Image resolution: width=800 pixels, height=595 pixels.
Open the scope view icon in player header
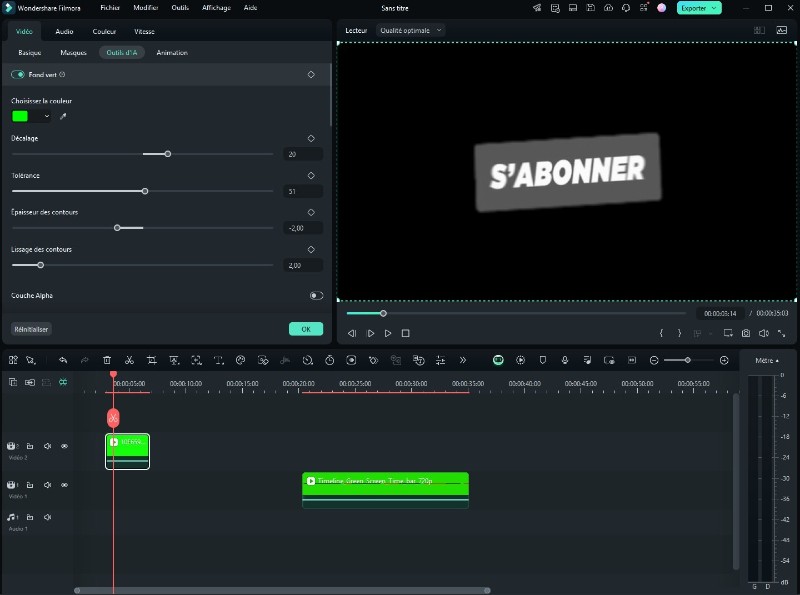[x=782, y=31]
